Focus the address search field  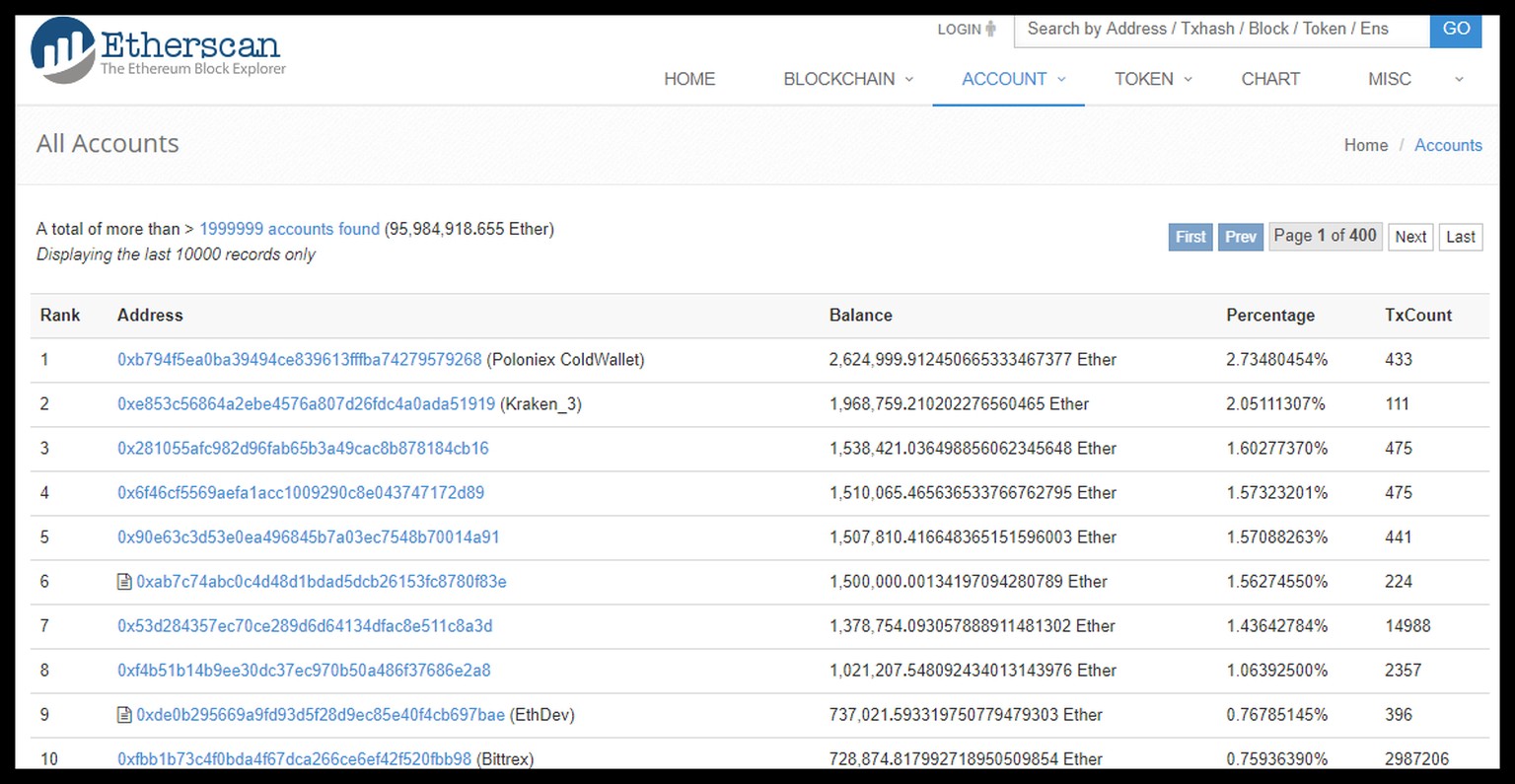coord(1221,30)
